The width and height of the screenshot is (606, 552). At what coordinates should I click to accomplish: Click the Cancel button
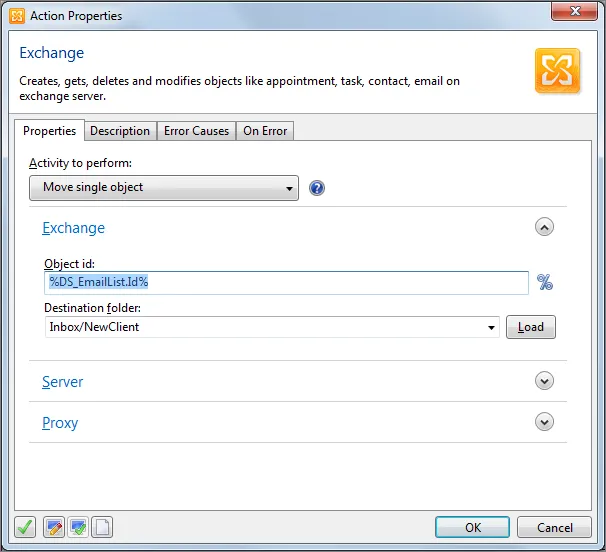pos(554,527)
